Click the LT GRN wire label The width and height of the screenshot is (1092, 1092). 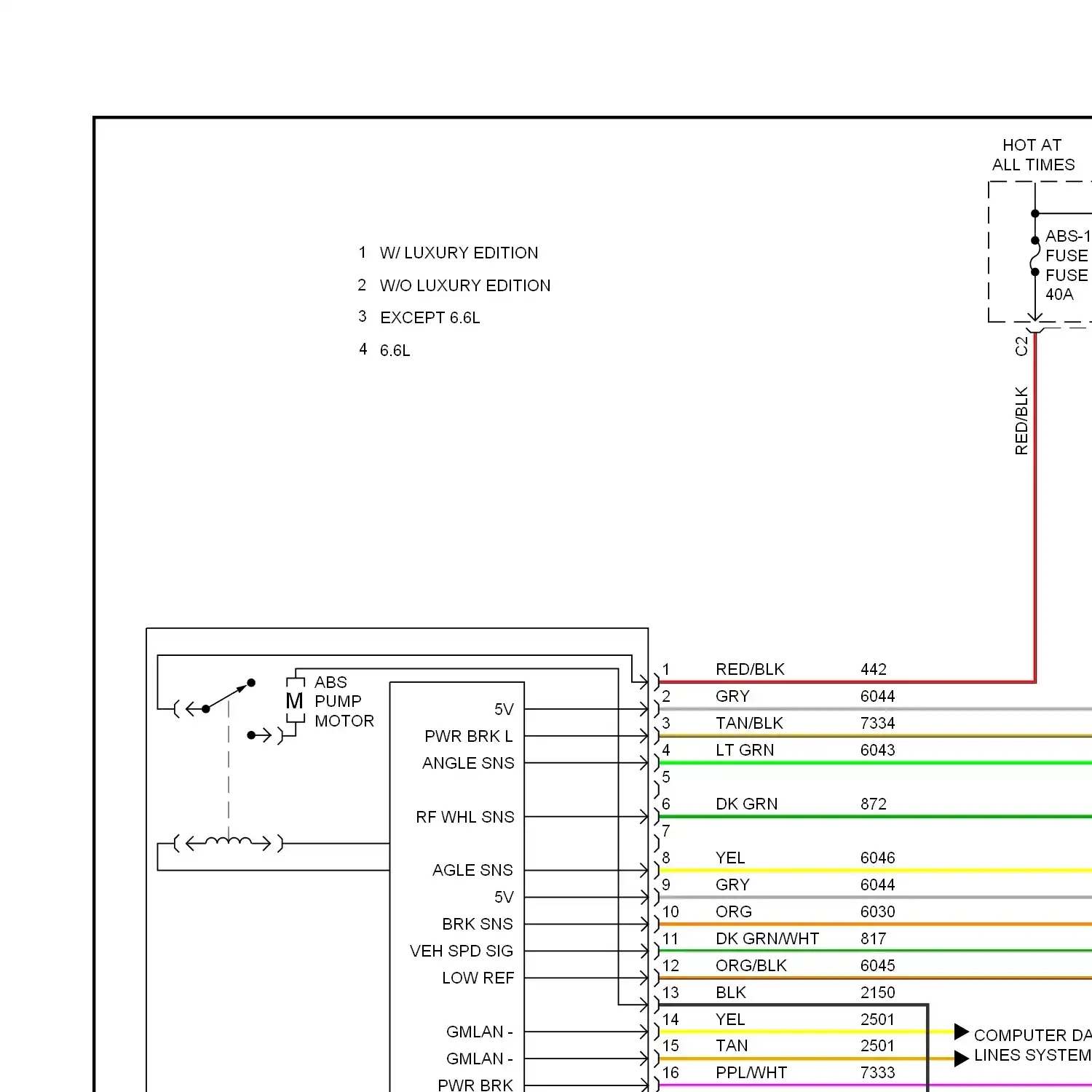click(744, 750)
